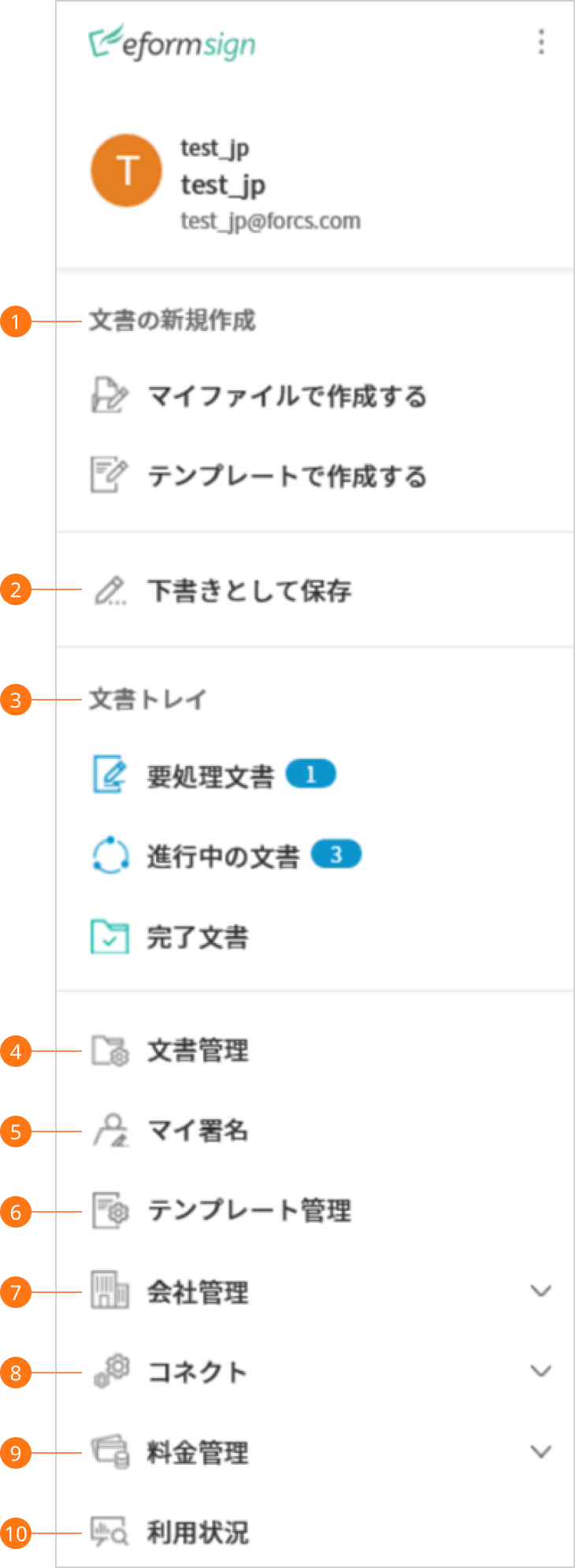Click the 進行中の文書 count badge showing 3

point(336,854)
